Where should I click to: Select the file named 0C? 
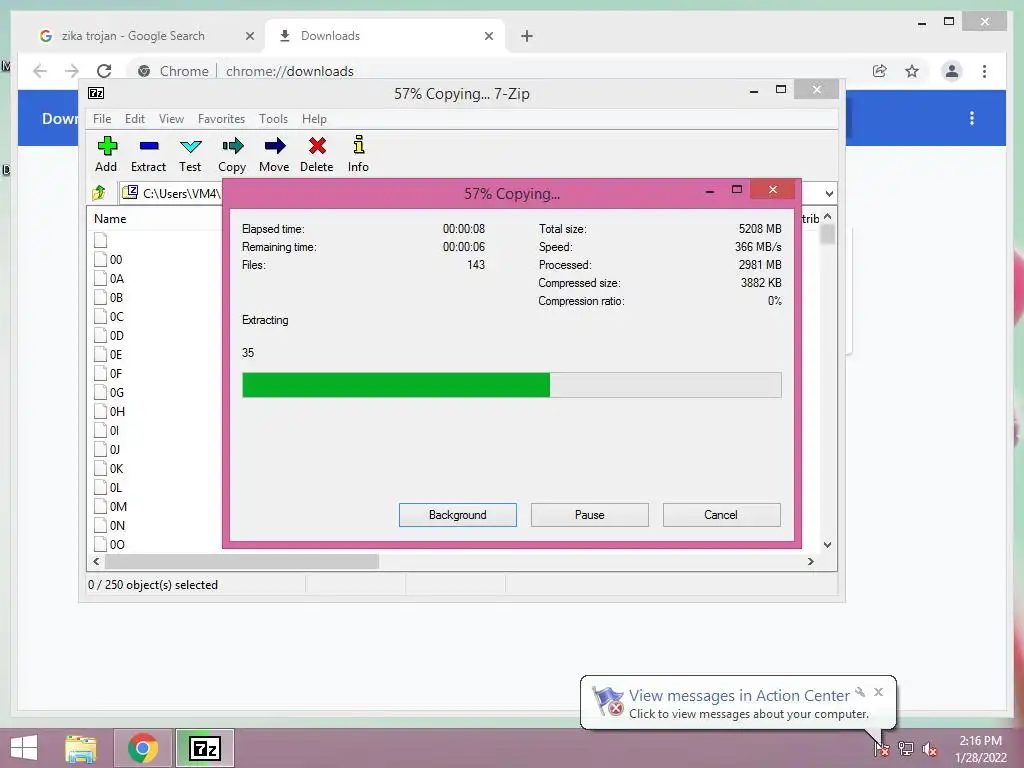click(x=116, y=316)
